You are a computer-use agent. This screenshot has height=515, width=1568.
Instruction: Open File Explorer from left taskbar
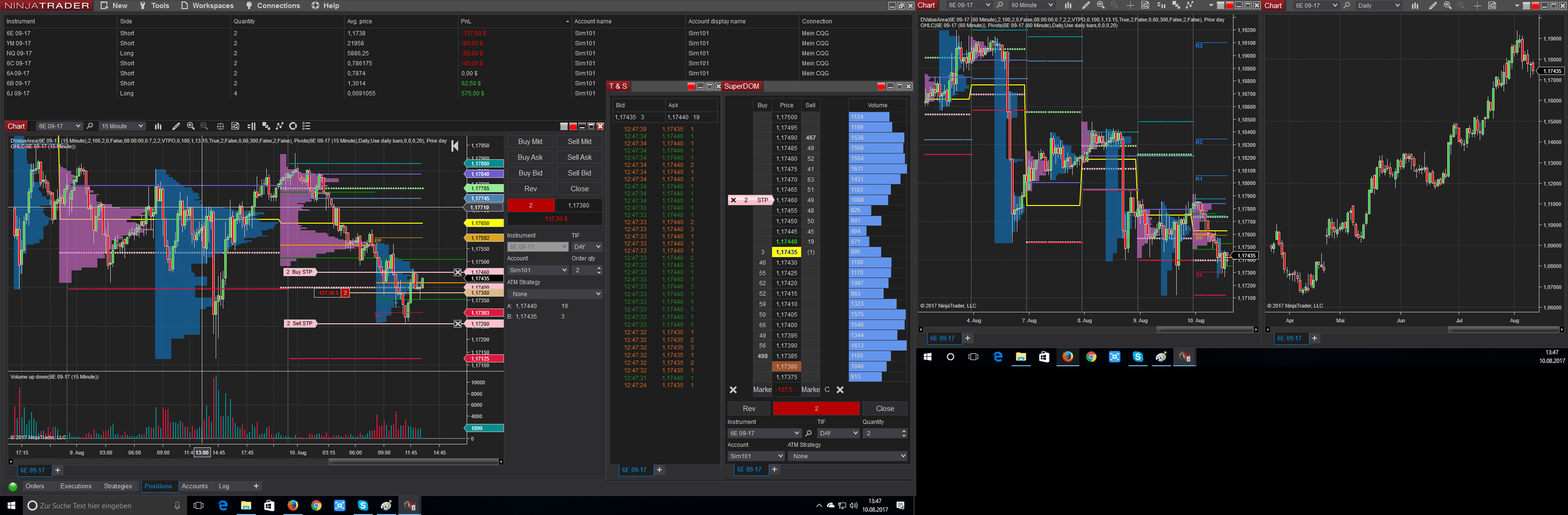(246, 505)
